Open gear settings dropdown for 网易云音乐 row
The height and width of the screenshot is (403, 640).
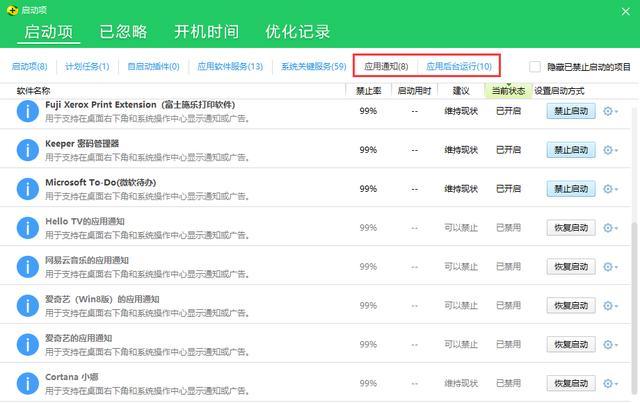point(611,267)
